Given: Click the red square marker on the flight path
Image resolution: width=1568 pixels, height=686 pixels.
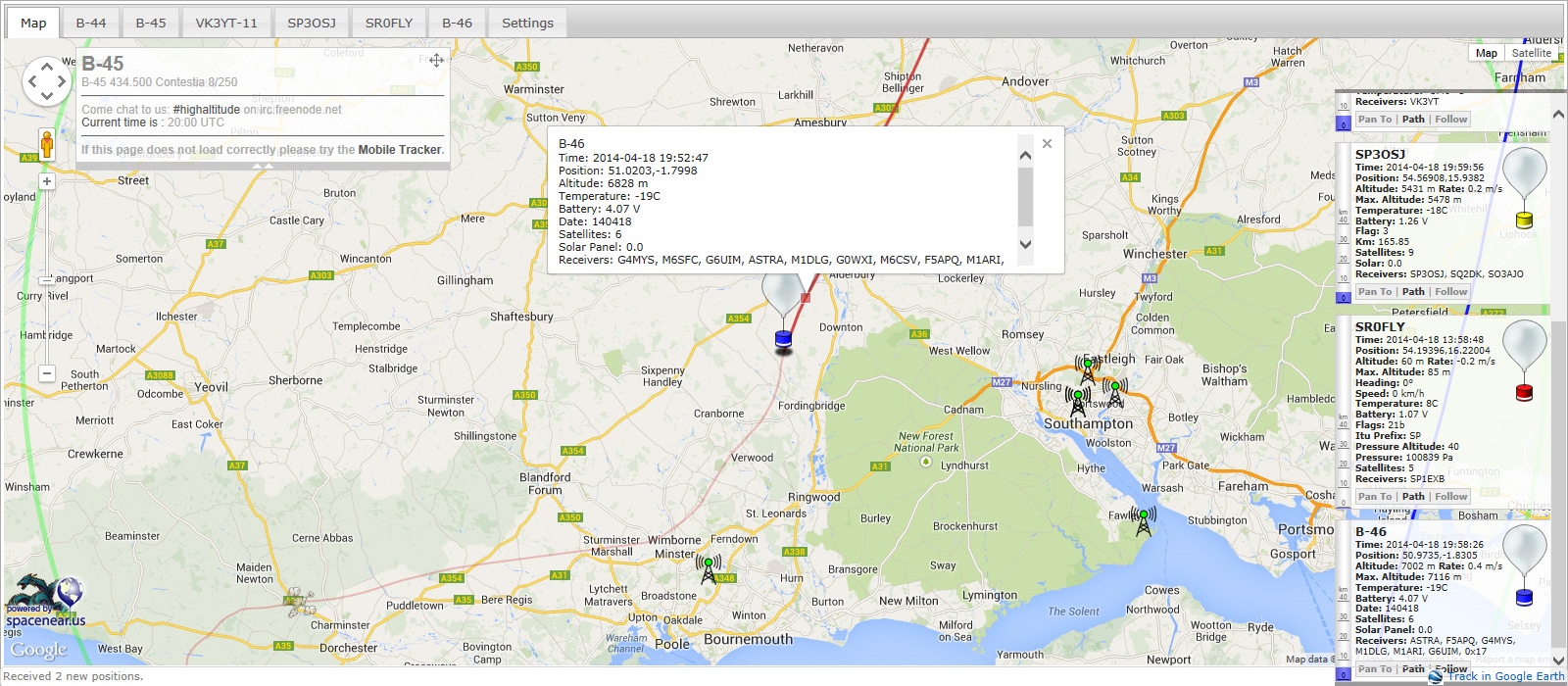Looking at the screenshot, I should point(806,297).
